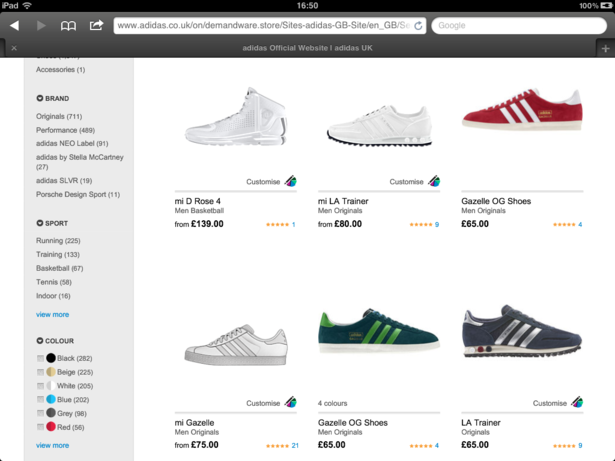This screenshot has height=461, width=615.
Task: Filter by Porsche Design Sport
Action: click(78, 195)
